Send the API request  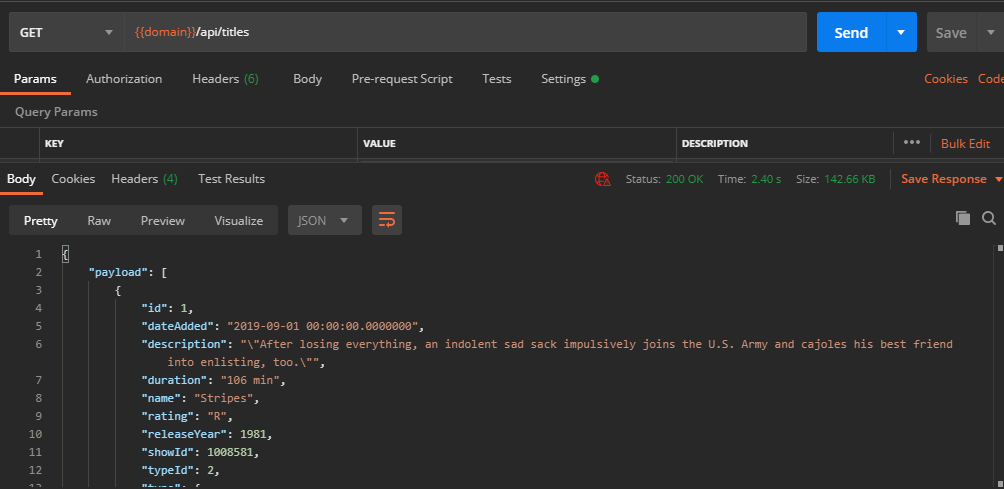coord(851,32)
